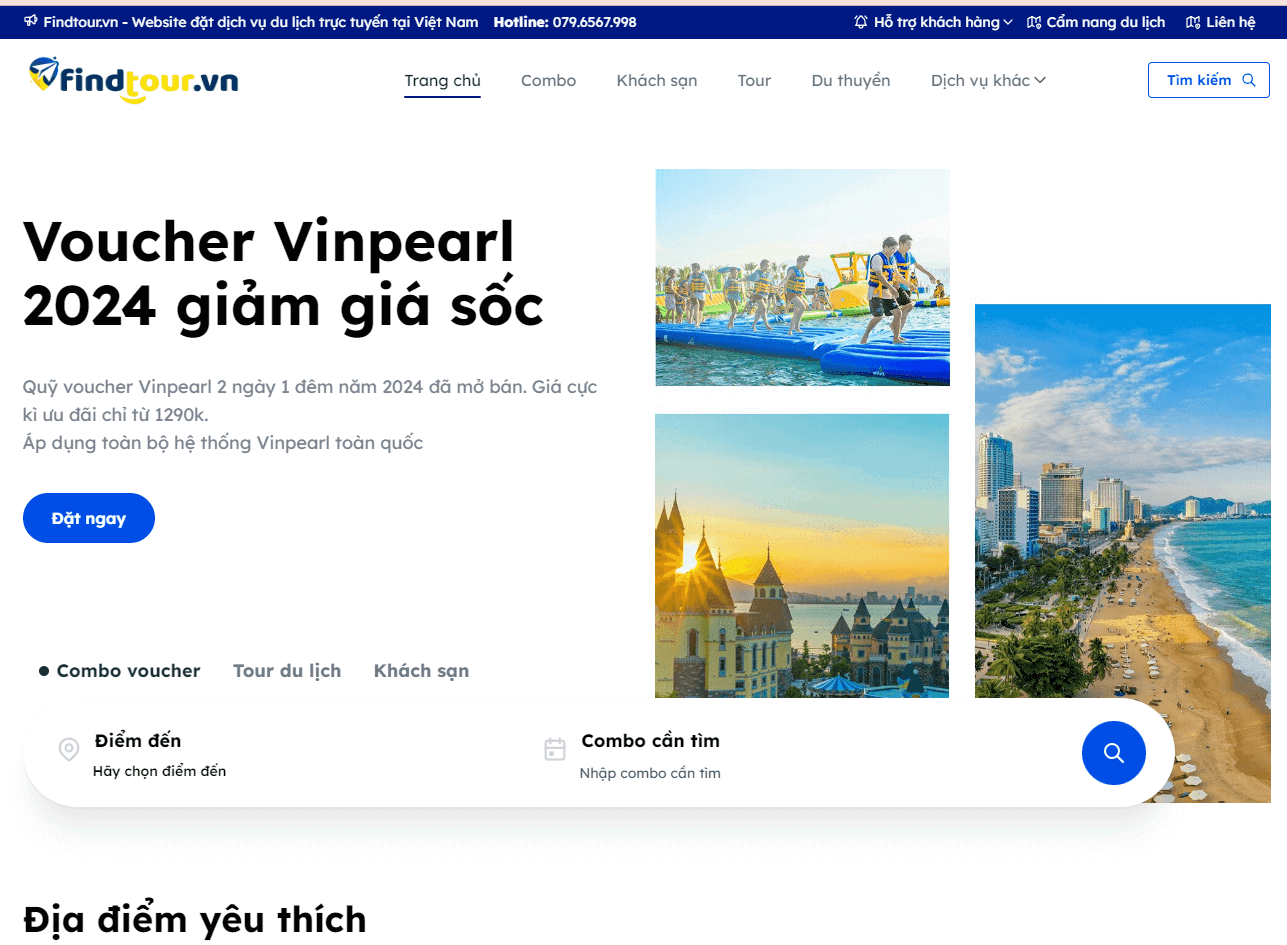Switch to the Tour du lịch tab
This screenshot has height=945, width=1287.
pyautogui.click(x=287, y=671)
